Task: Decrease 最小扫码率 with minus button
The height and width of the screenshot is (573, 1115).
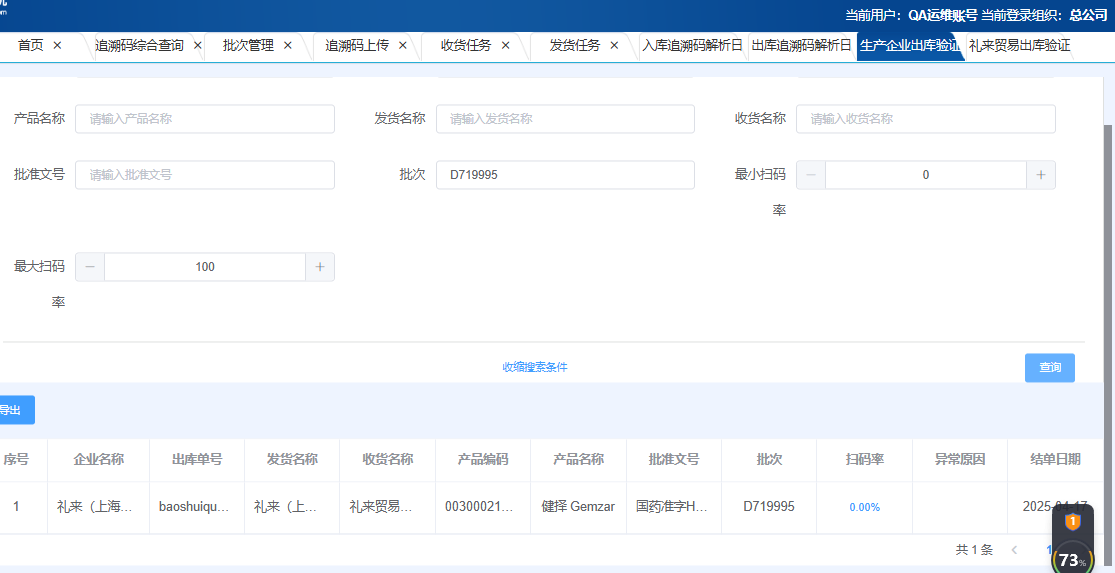Action: [x=811, y=175]
